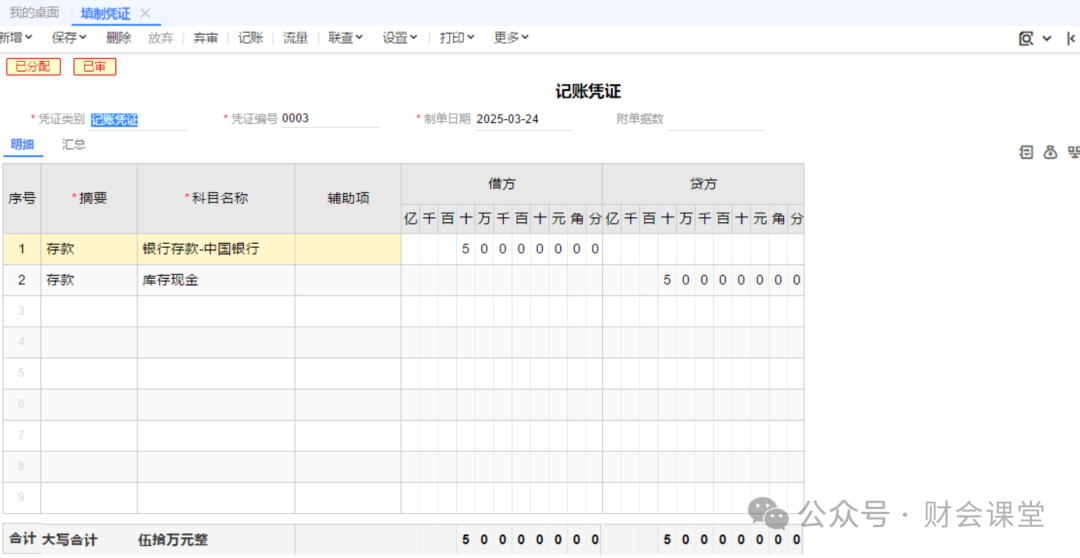Viewport: 1080px width, 558px height.
Task: Click the 流量 toolbar button
Action: pos(296,38)
